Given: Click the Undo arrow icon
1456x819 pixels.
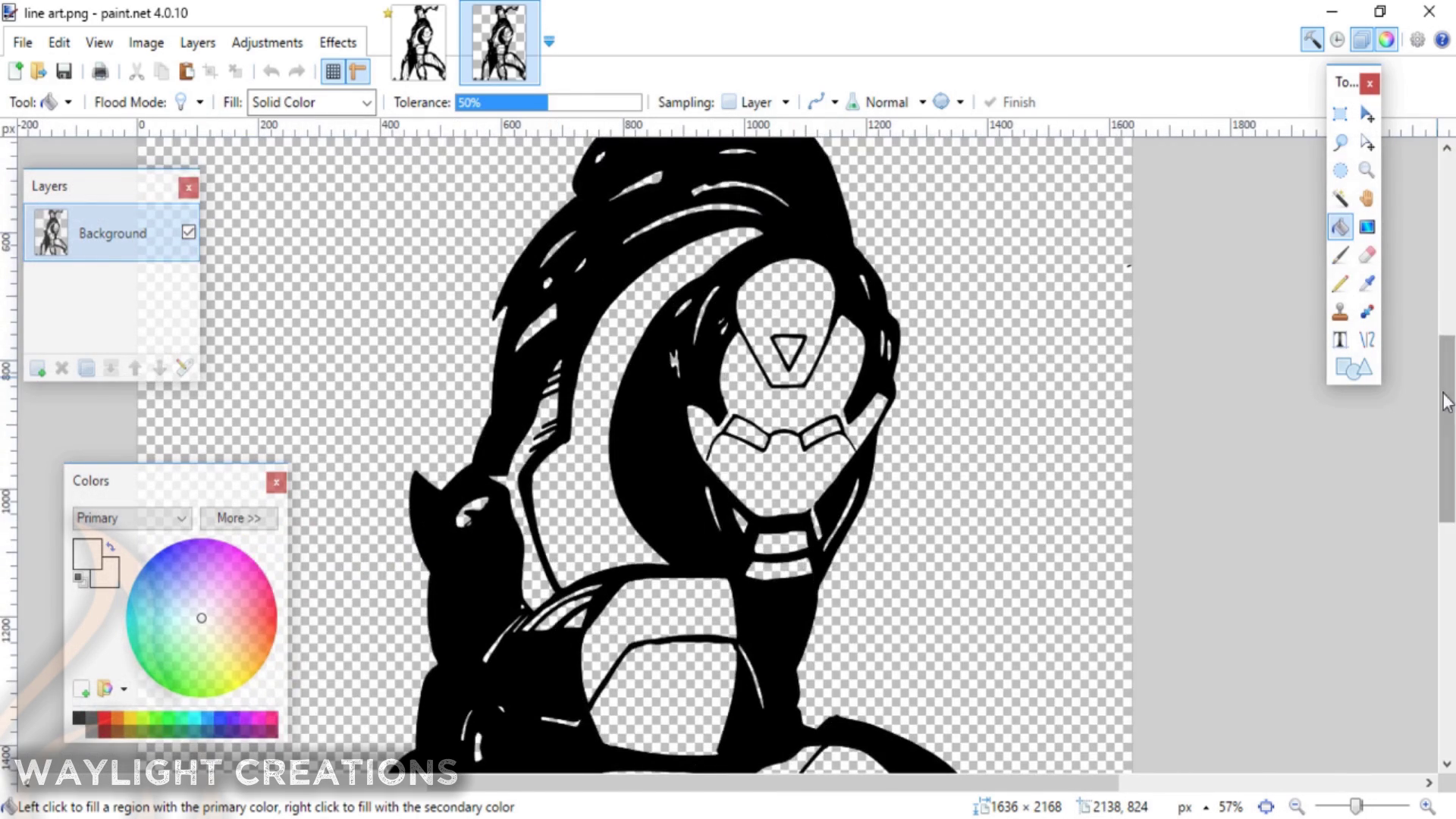Looking at the screenshot, I should click(x=271, y=71).
